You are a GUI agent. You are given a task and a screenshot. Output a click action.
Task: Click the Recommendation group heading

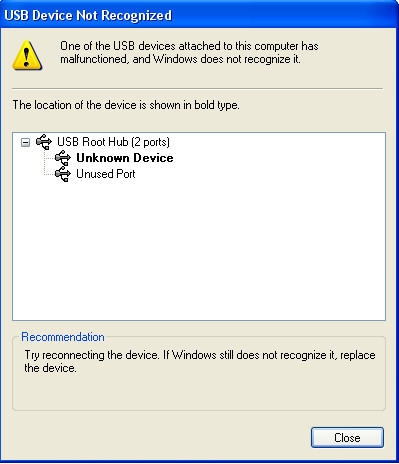pyautogui.click(x=63, y=337)
